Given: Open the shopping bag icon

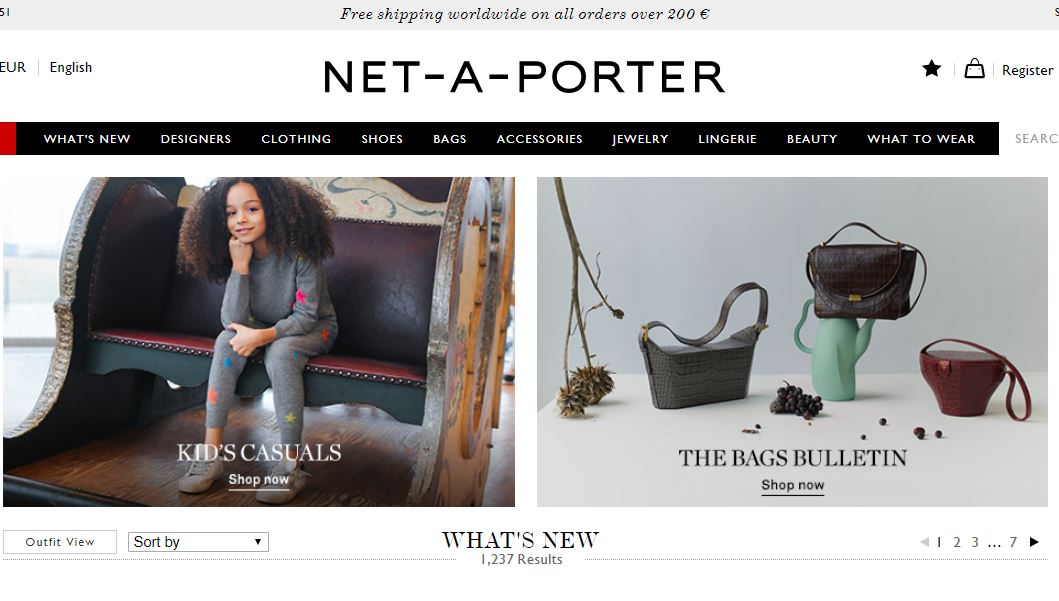Looking at the screenshot, I should pos(974,68).
